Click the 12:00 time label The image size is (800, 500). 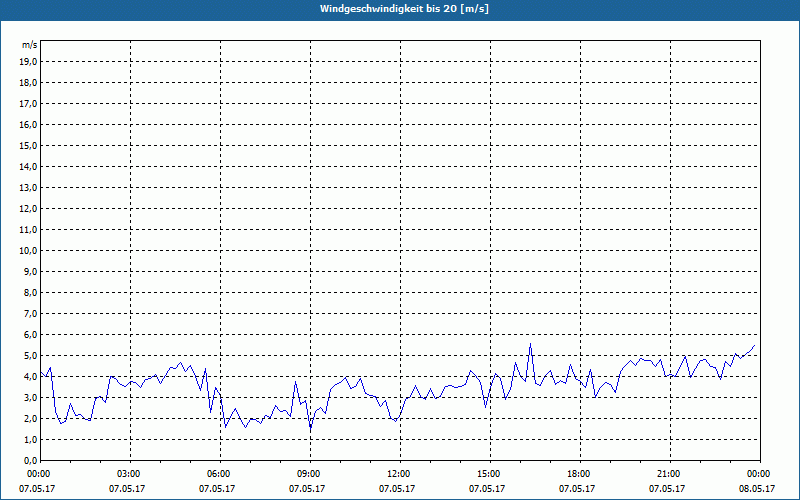[400, 474]
